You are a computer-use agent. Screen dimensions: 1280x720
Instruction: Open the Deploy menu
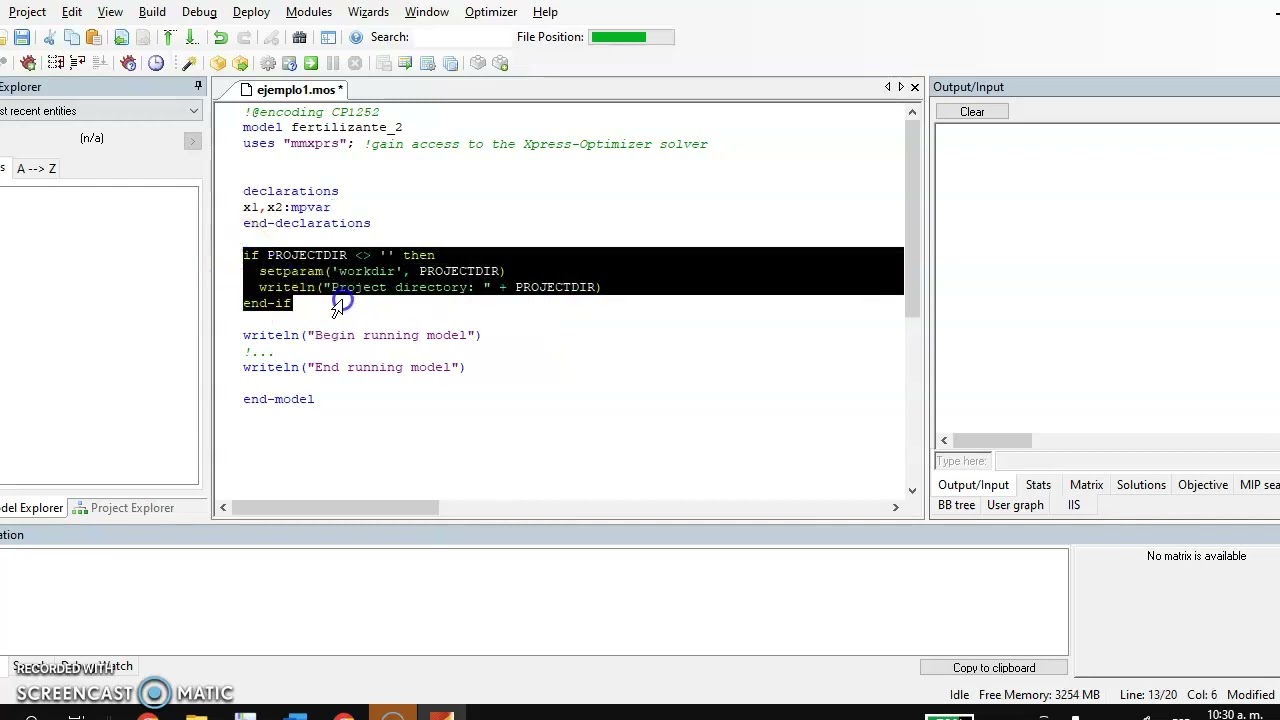(x=251, y=12)
